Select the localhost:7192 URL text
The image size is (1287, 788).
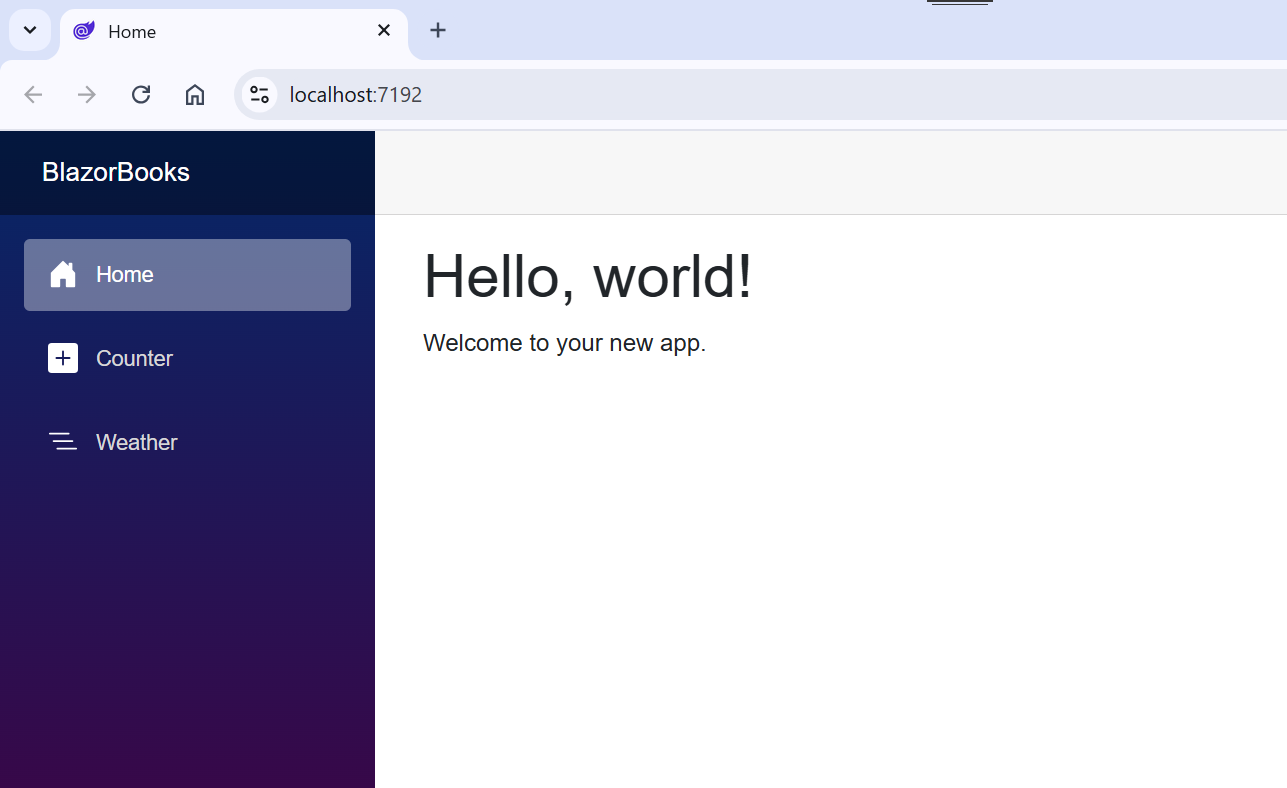click(355, 94)
